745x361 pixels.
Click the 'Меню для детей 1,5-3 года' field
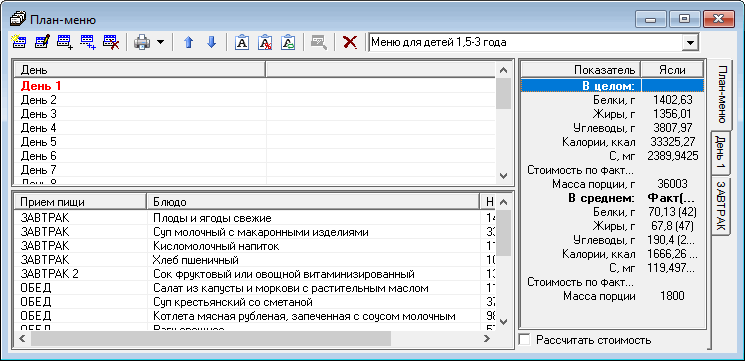tap(525, 42)
